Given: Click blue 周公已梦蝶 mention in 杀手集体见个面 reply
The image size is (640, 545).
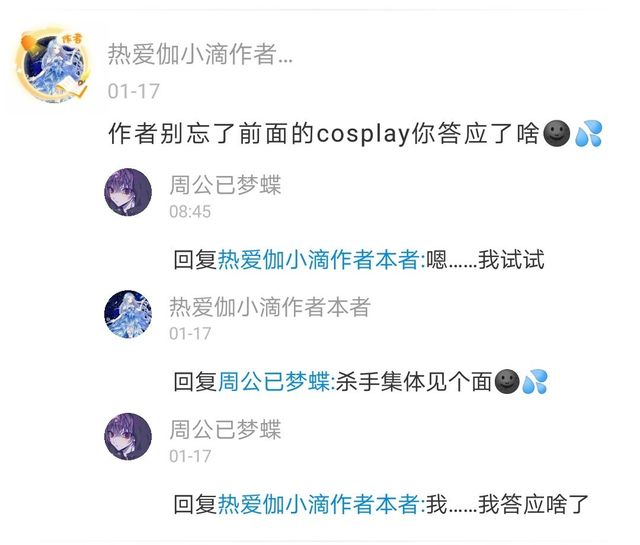Looking at the screenshot, I should click(x=274, y=382).
